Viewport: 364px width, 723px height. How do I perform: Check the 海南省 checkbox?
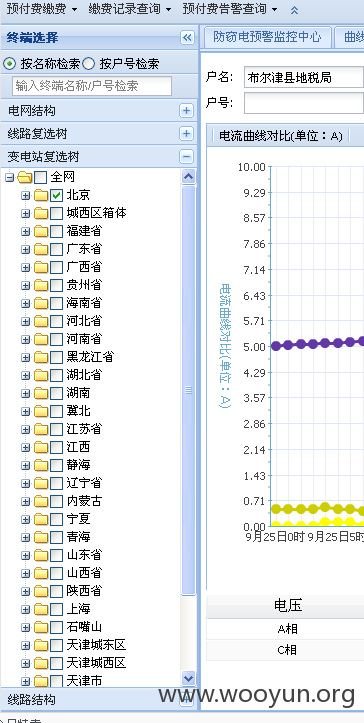coord(56,303)
